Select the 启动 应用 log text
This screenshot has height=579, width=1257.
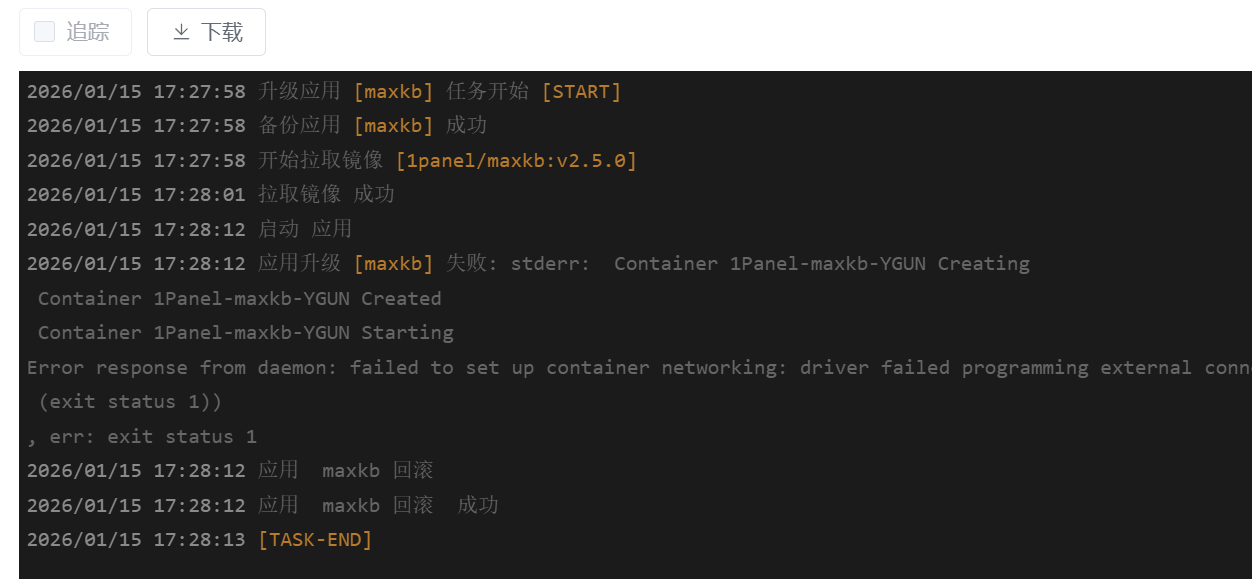click(305, 229)
